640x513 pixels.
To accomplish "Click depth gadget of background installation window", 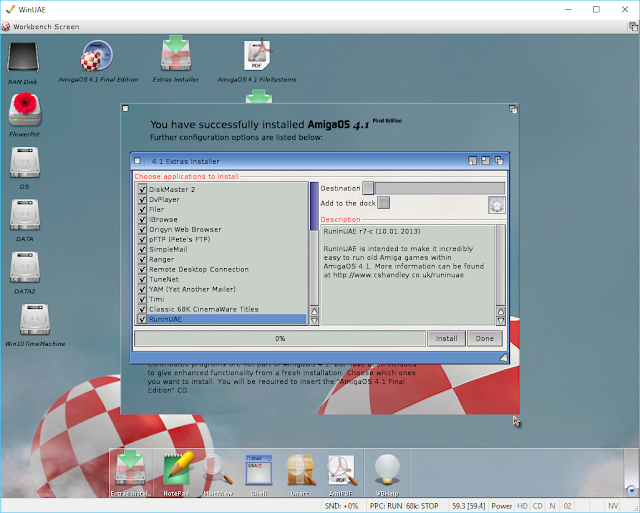I will coord(513,109).
